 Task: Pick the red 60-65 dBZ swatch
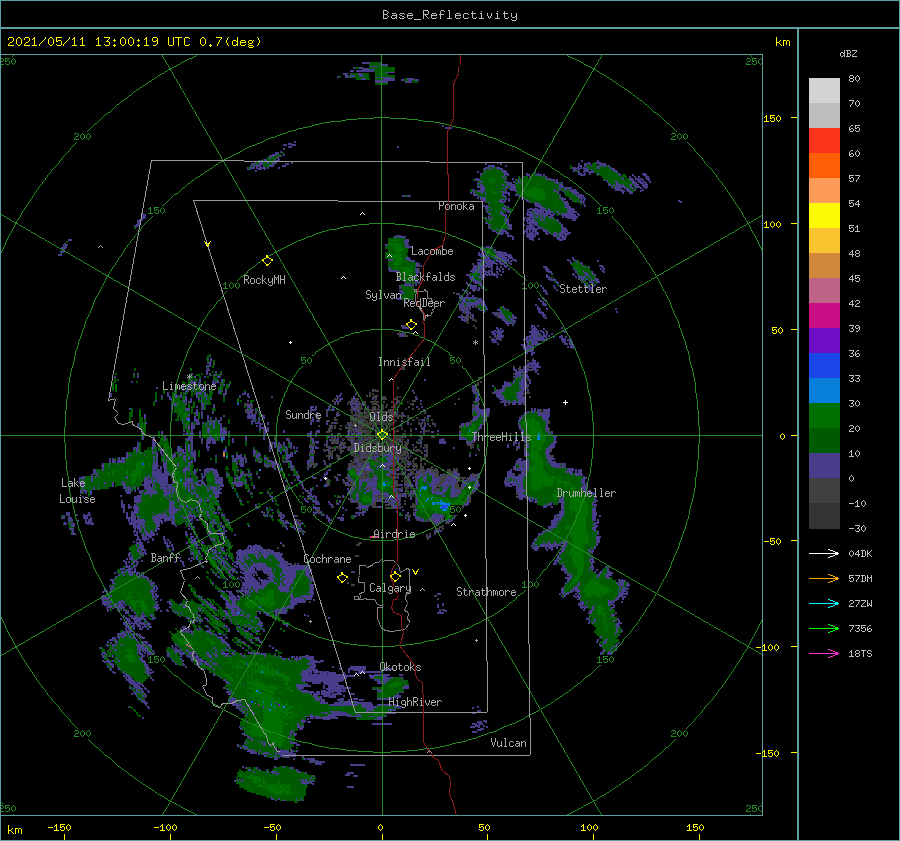coord(824,141)
